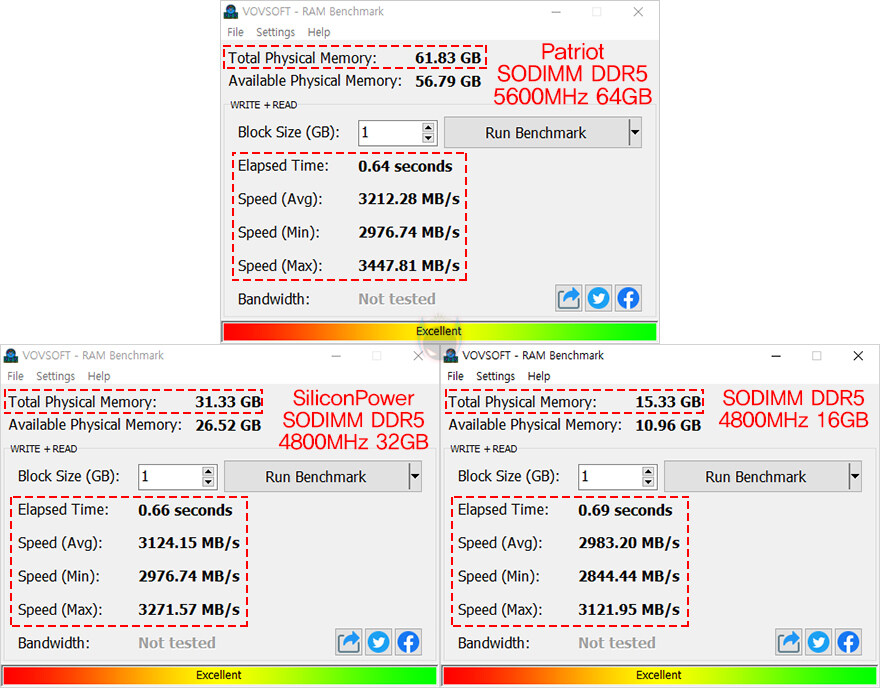Screen dimensions: 880x688
Task: Click the Facebook icon in the 16GB window
Action: point(848,642)
